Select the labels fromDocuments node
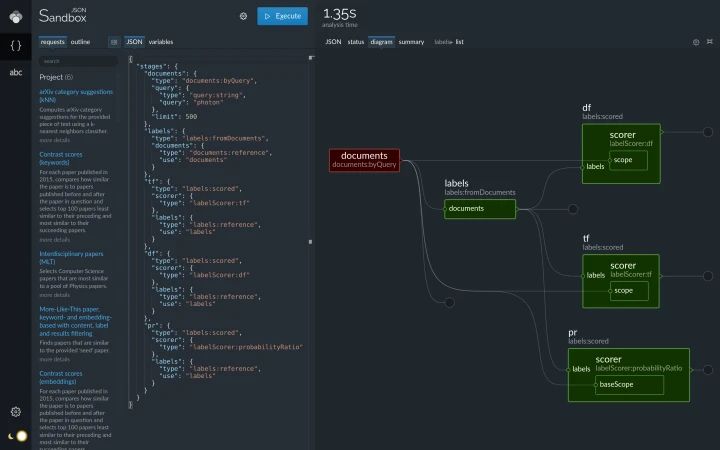 point(480,209)
